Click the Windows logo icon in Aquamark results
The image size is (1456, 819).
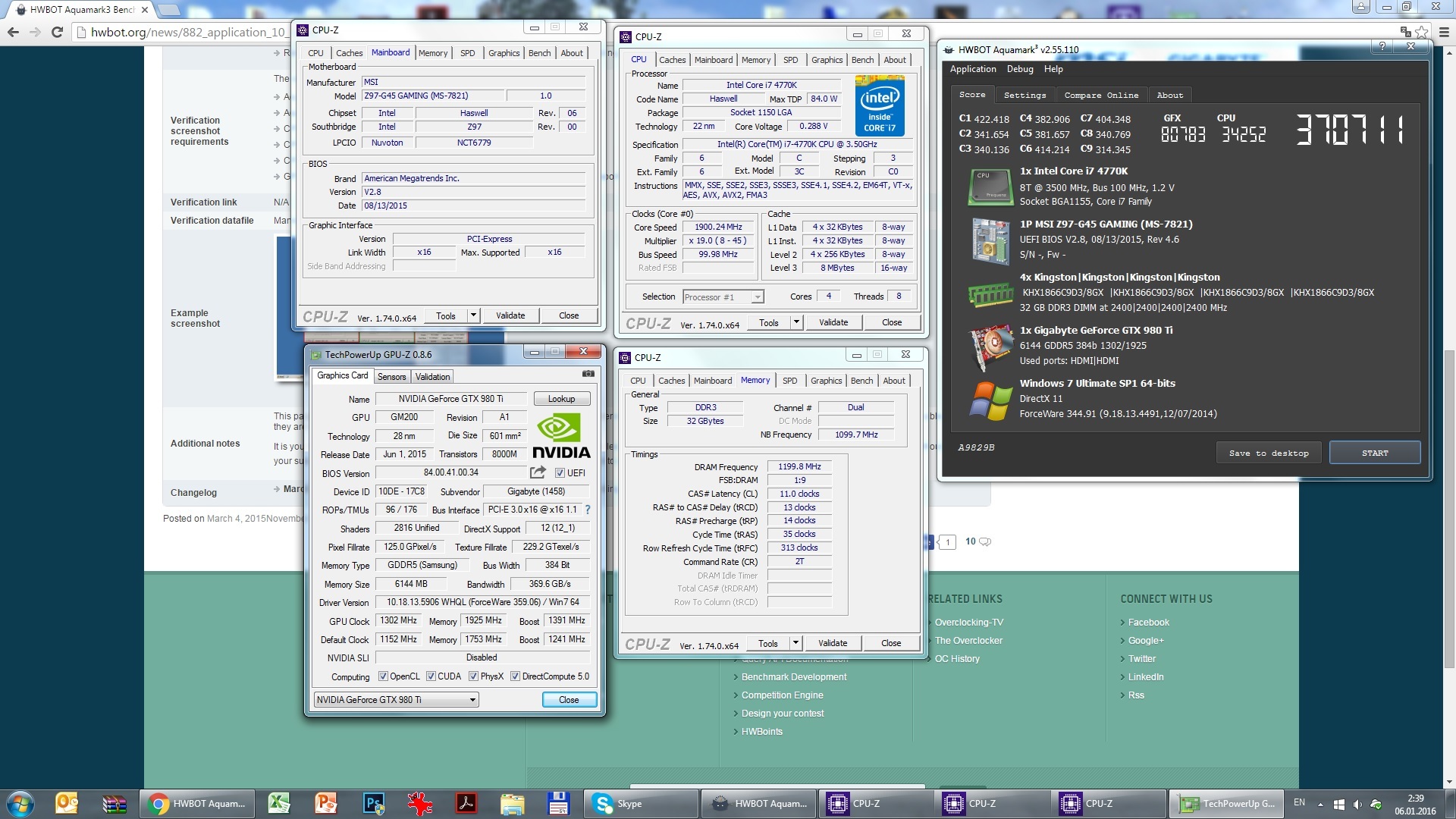[990, 400]
